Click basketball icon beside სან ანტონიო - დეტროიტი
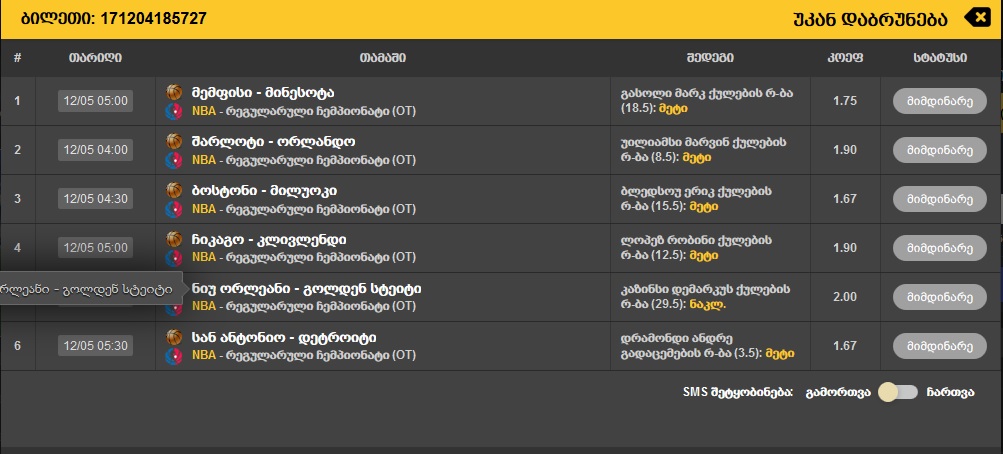Screen dimensions: 1003x454 [x=174, y=337]
